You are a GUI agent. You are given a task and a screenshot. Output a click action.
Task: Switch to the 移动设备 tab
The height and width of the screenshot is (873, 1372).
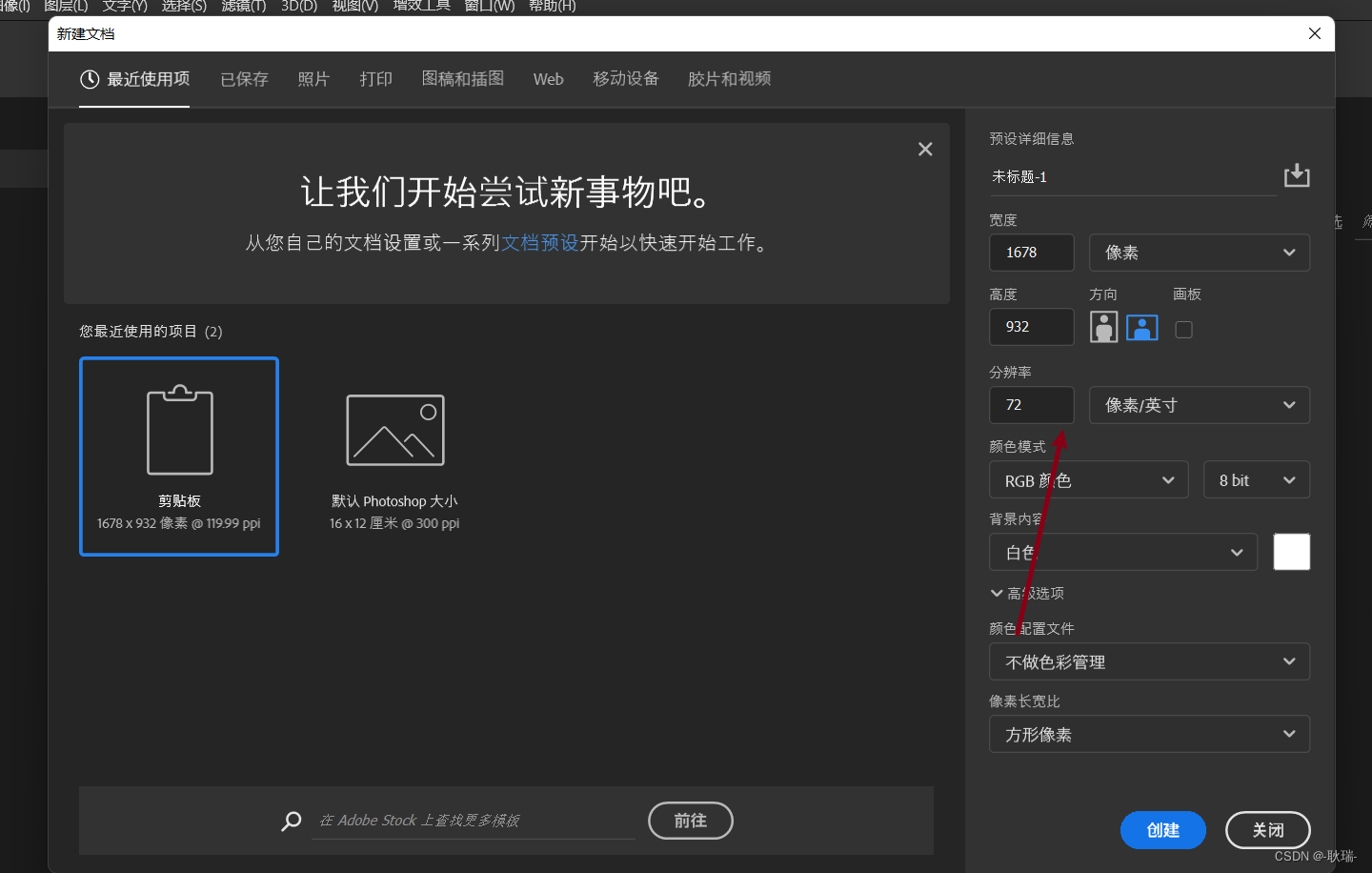(x=625, y=79)
